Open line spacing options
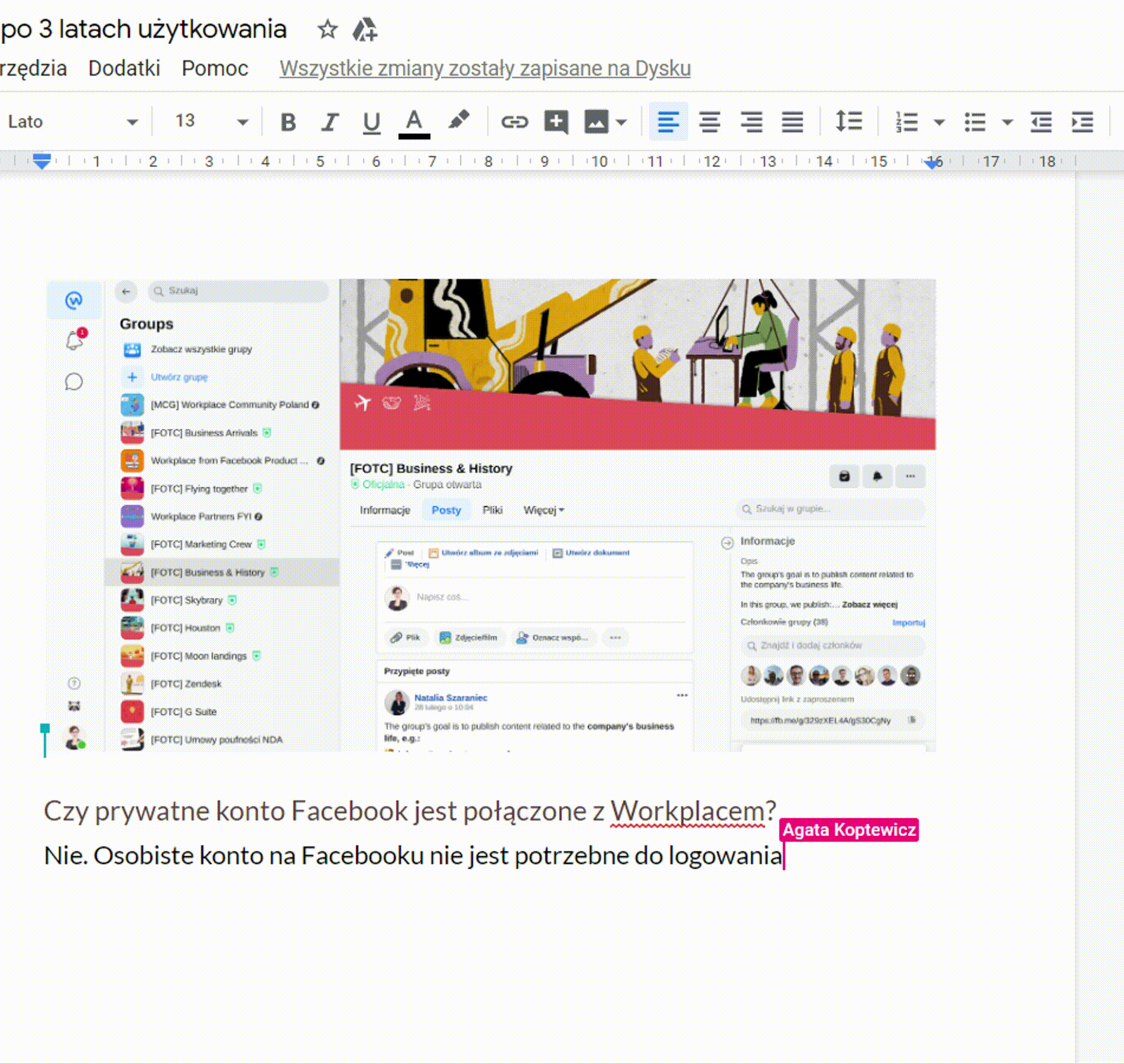1124x1064 pixels. (848, 122)
